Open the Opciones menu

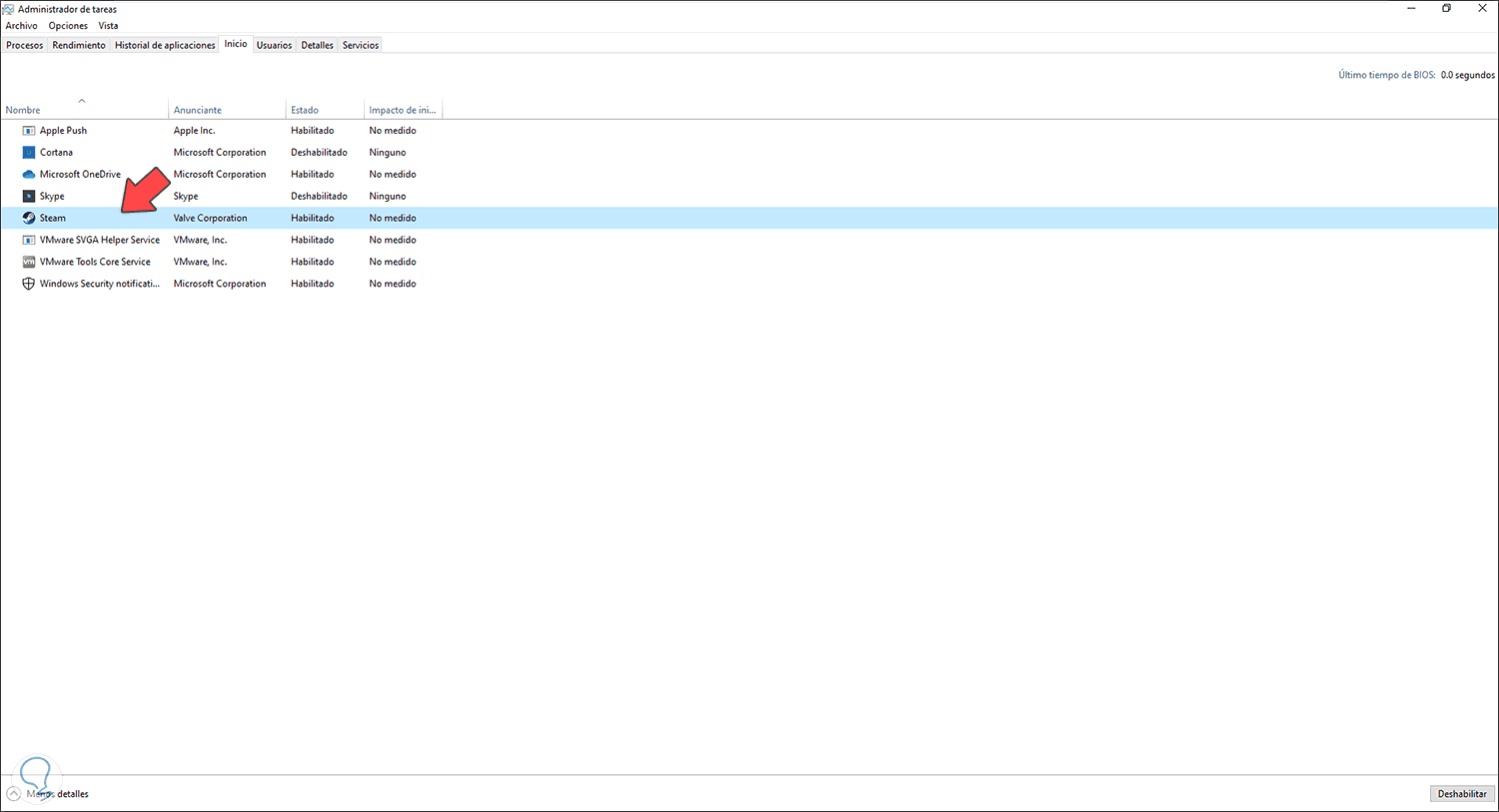click(68, 26)
